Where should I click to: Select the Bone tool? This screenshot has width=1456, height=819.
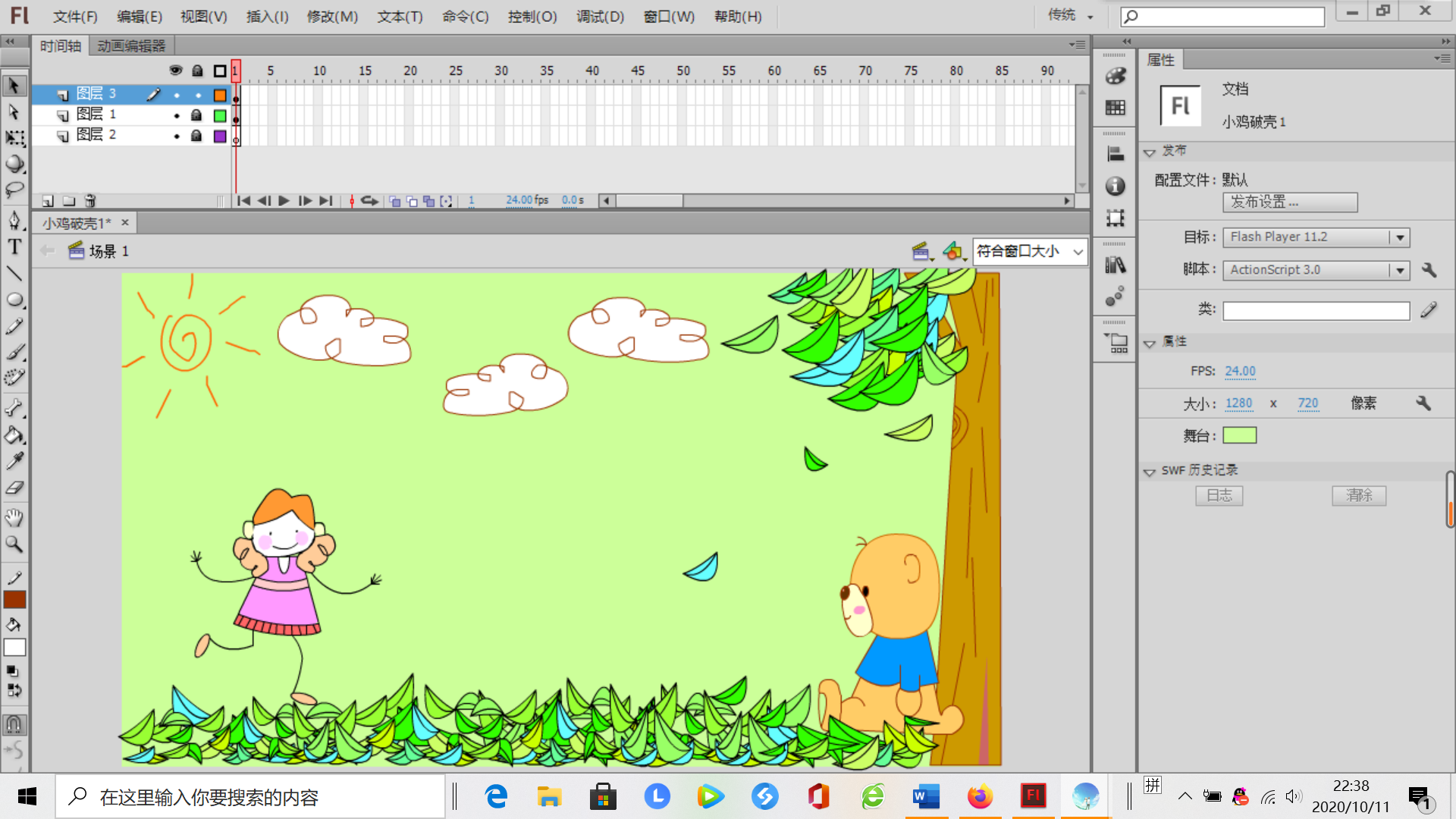[x=14, y=408]
